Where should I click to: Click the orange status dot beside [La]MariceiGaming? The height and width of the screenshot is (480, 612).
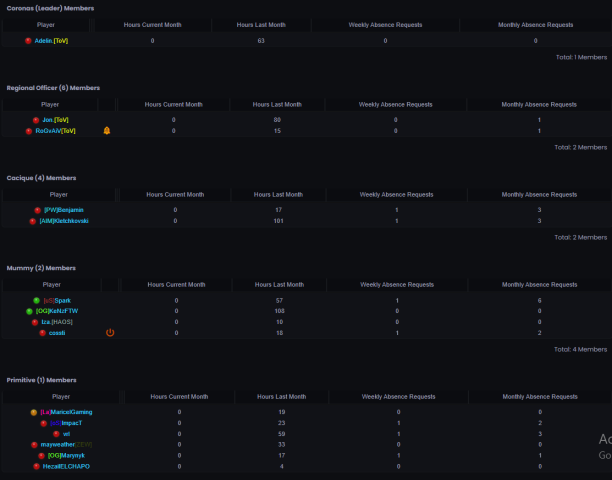[34, 412]
